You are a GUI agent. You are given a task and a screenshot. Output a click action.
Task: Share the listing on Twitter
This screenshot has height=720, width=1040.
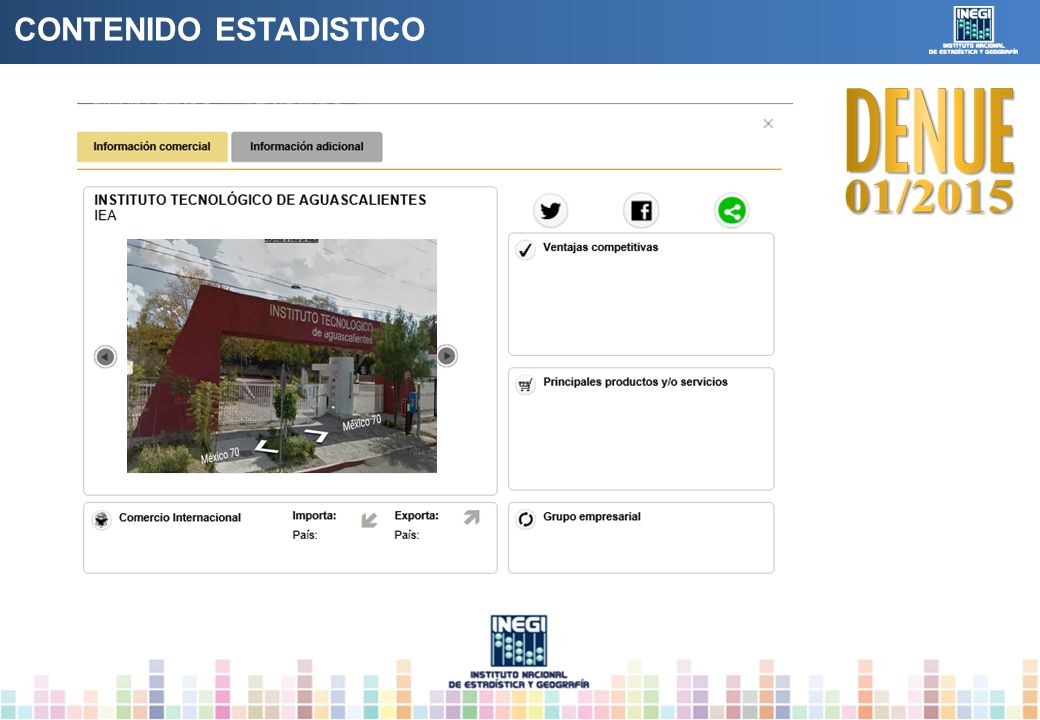click(550, 211)
